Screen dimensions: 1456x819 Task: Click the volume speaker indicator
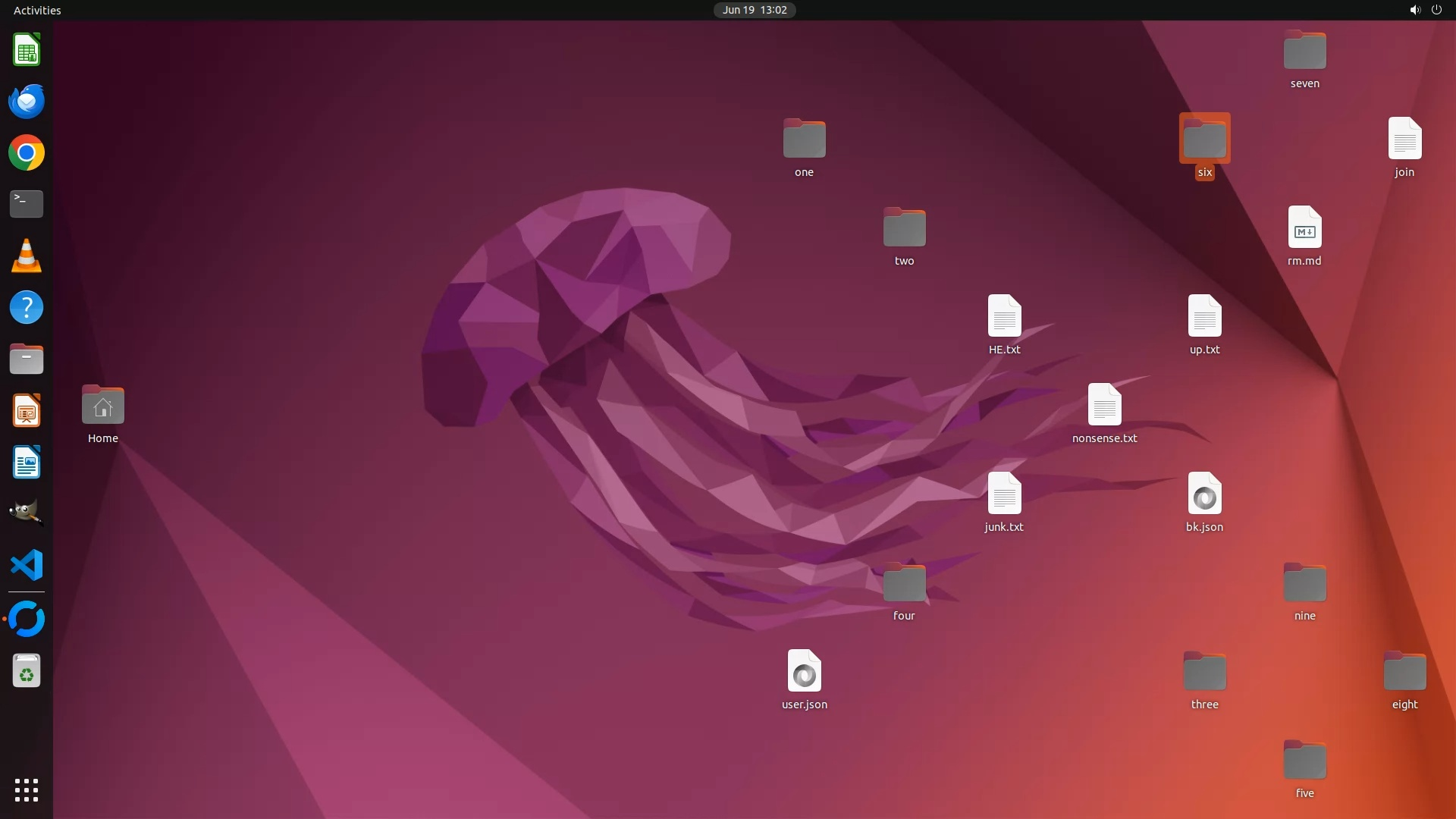(1414, 10)
